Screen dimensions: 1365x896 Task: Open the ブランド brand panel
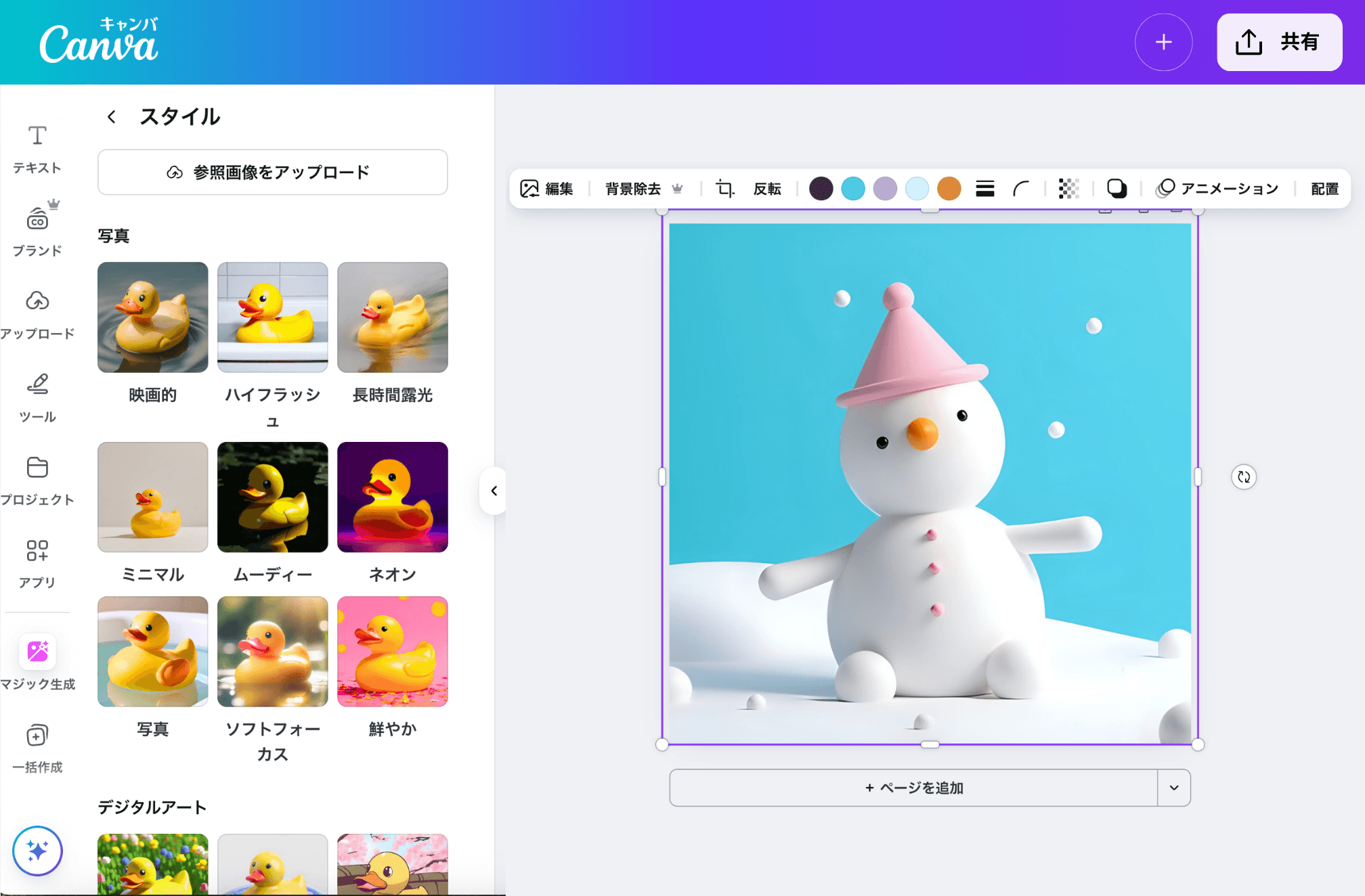(x=37, y=229)
